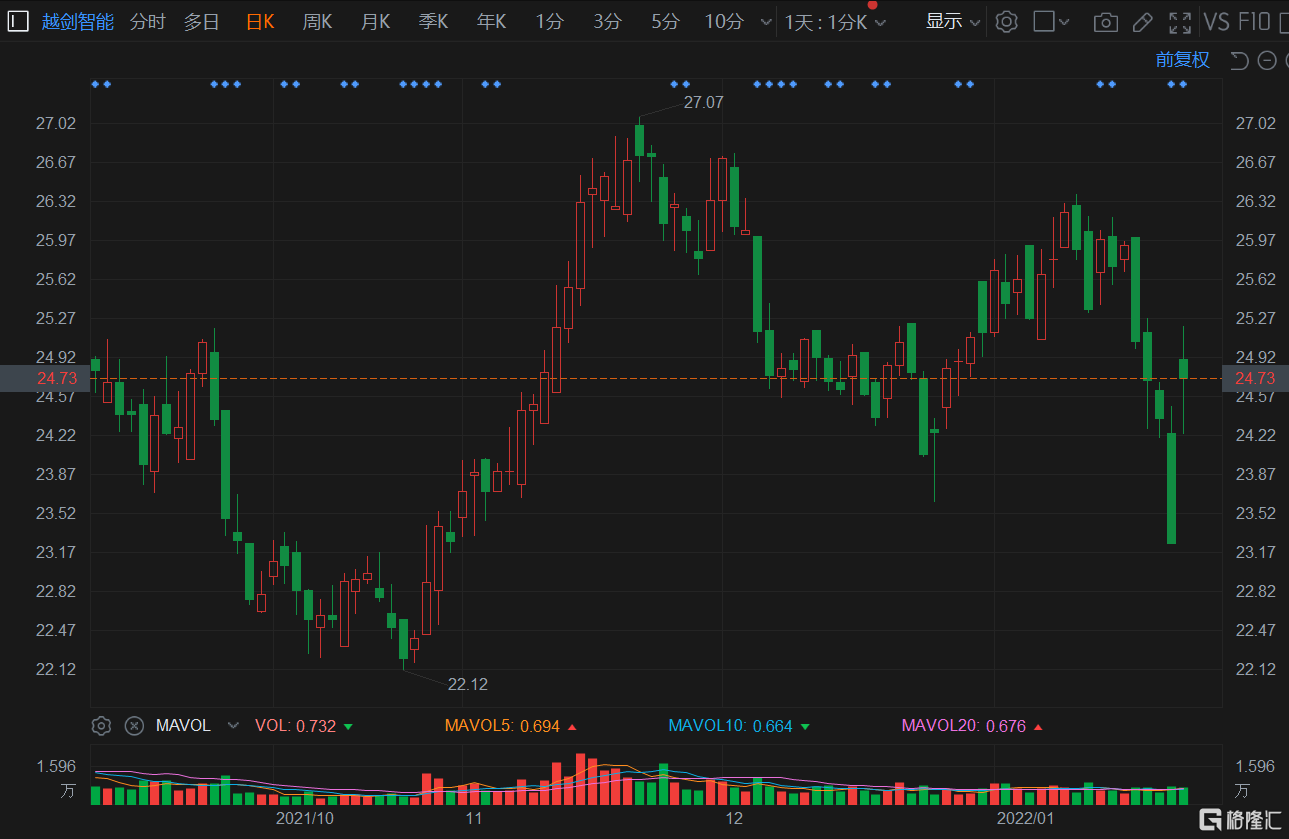The image size is (1289, 839).
Task: Click the 2022/01 date axis label
Action: (1026, 818)
